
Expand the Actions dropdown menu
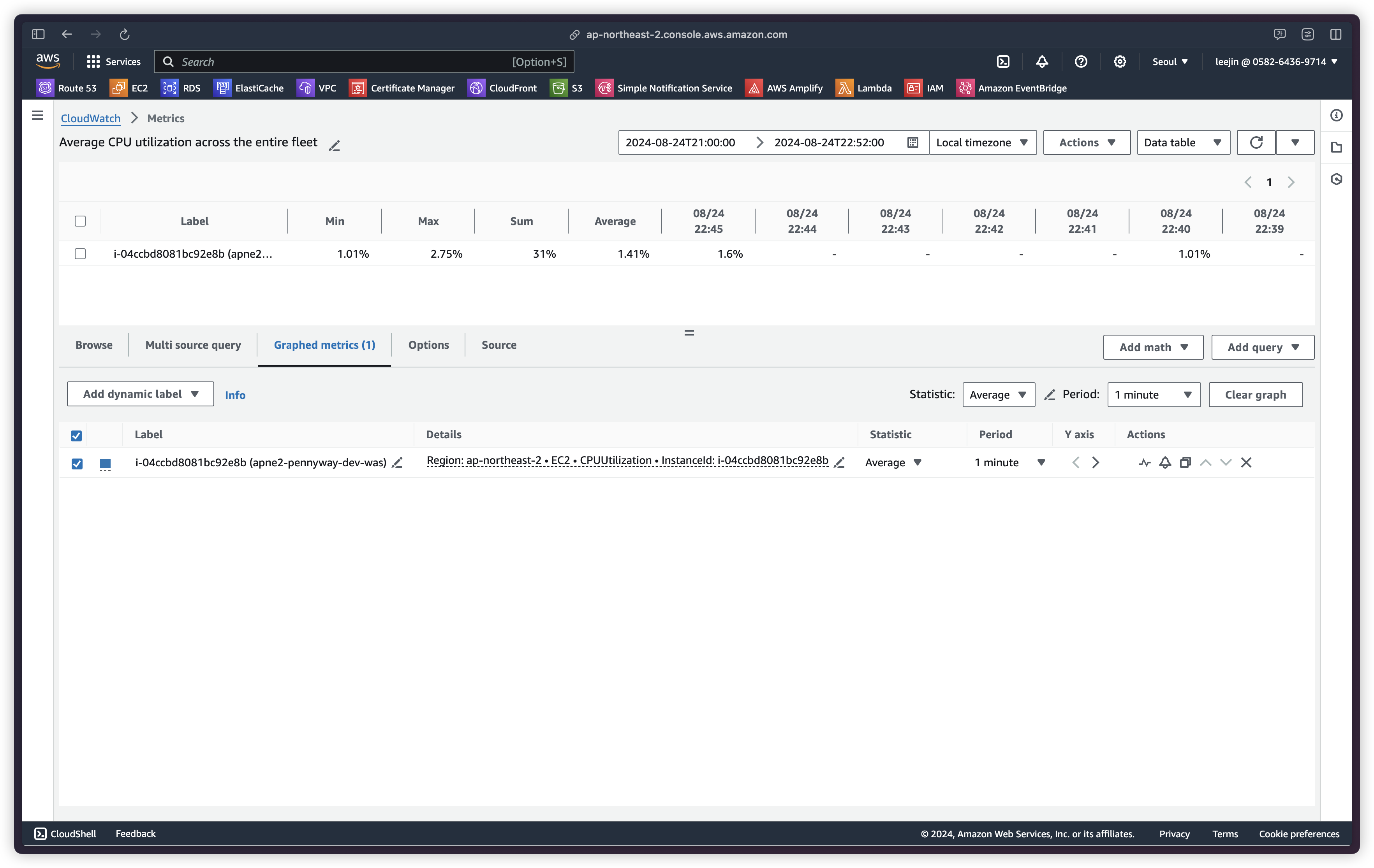[x=1087, y=142]
